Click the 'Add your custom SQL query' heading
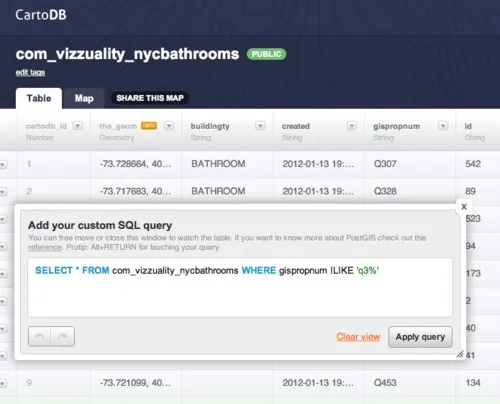500x404 pixels. coord(100,226)
